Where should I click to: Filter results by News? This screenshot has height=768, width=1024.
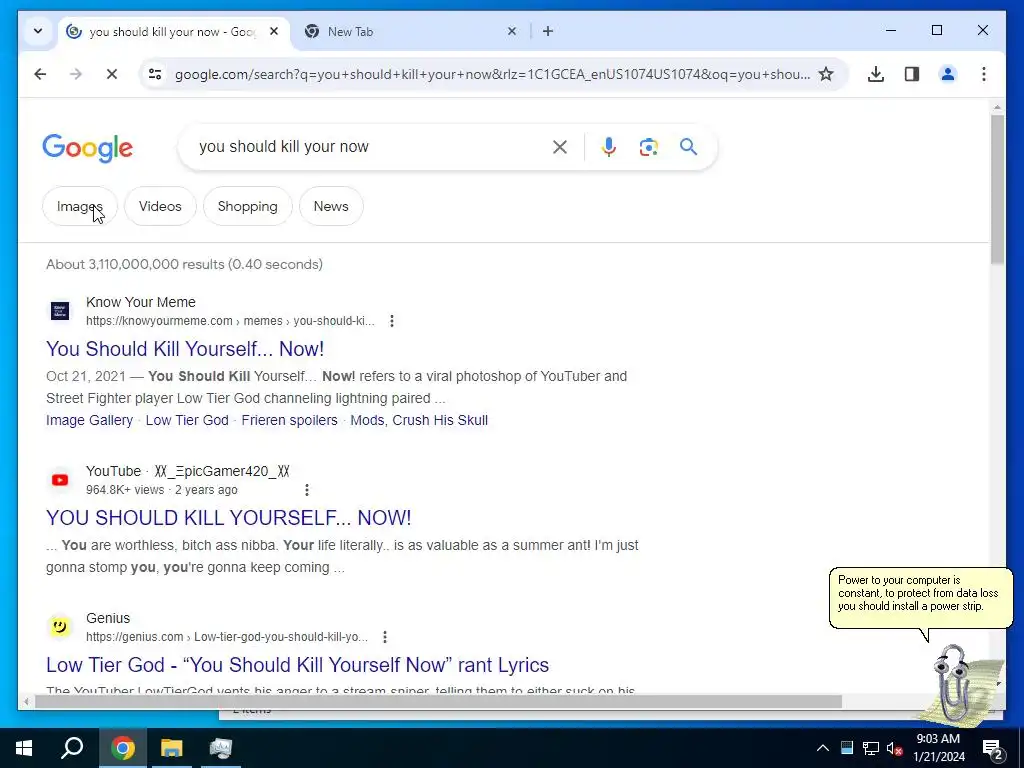pos(331,206)
